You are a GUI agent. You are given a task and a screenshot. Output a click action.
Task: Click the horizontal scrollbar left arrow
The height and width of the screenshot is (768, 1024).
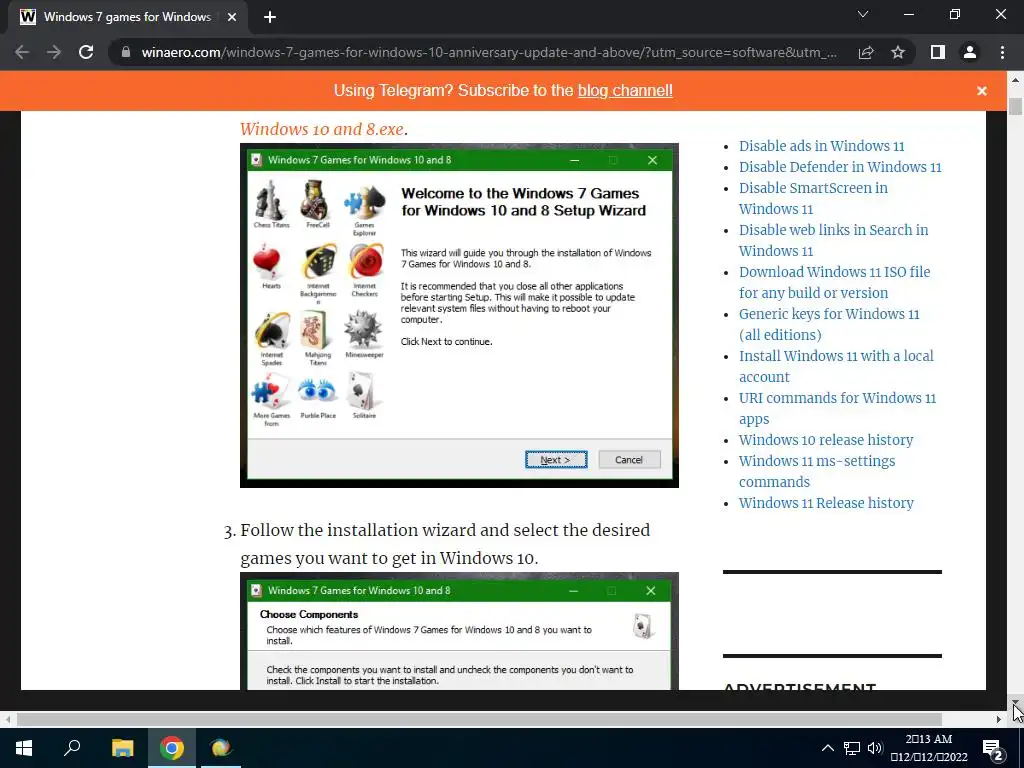[x=8, y=719]
